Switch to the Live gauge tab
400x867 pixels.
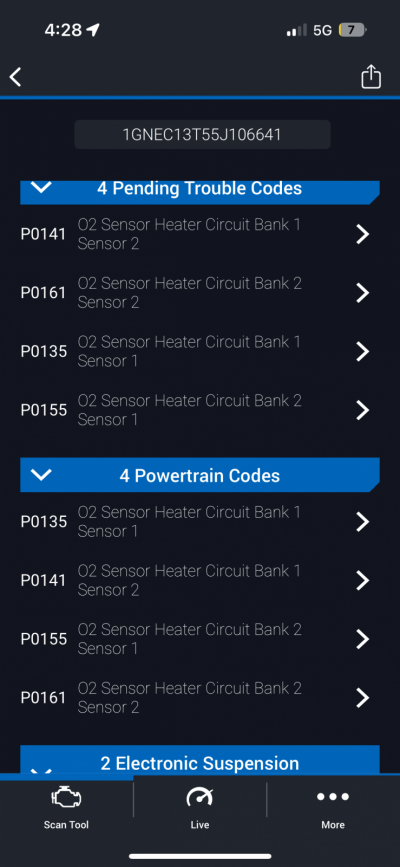[200, 808]
